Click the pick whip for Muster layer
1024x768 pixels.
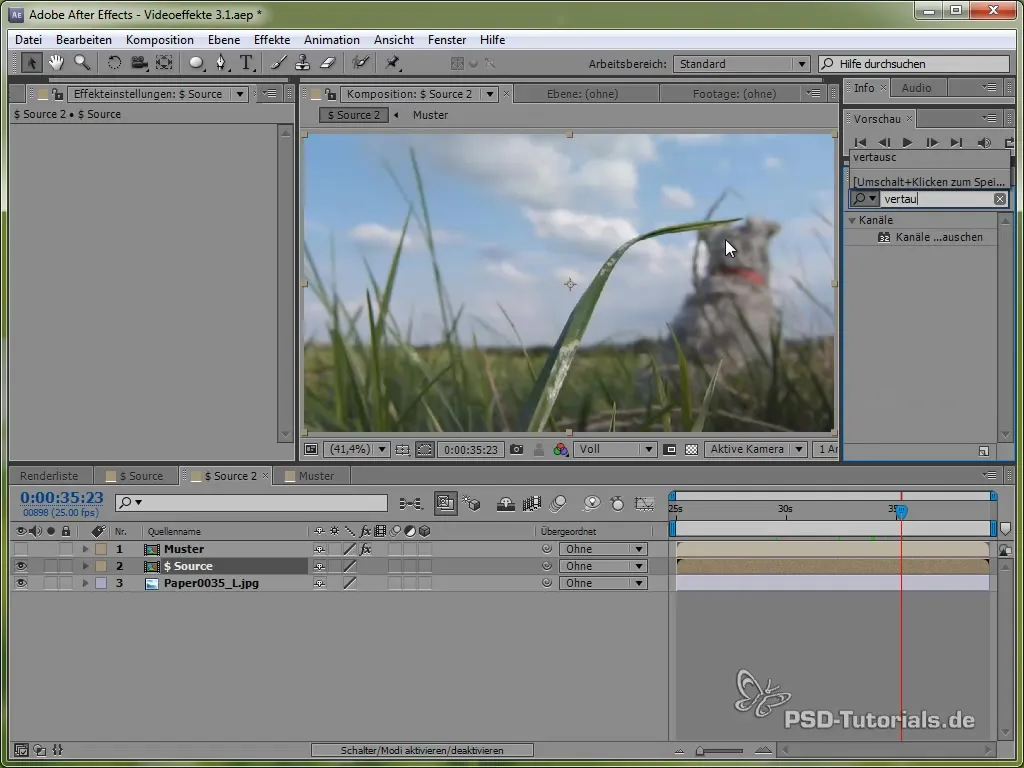547,549
